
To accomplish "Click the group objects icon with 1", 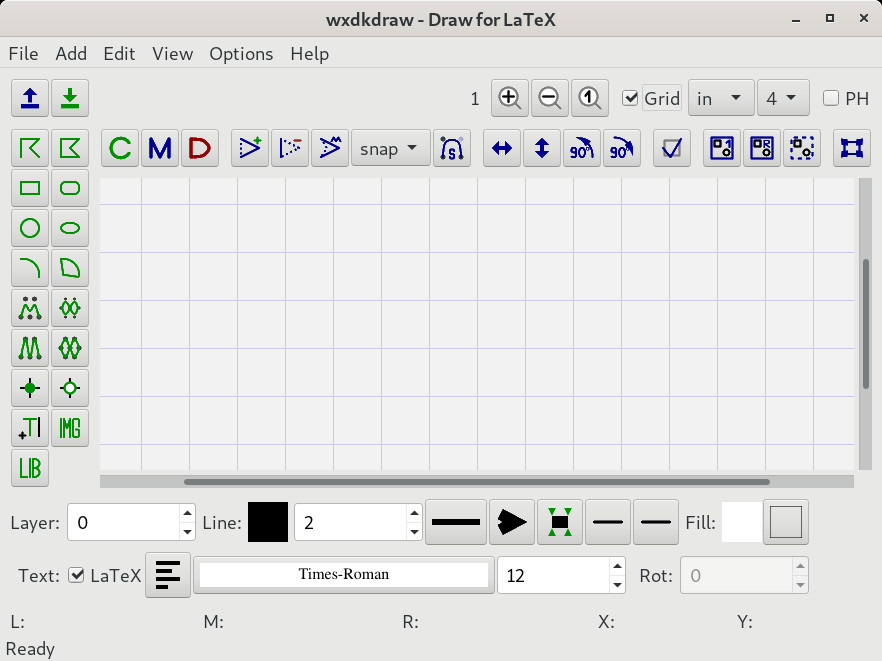I will coord(722,149).
